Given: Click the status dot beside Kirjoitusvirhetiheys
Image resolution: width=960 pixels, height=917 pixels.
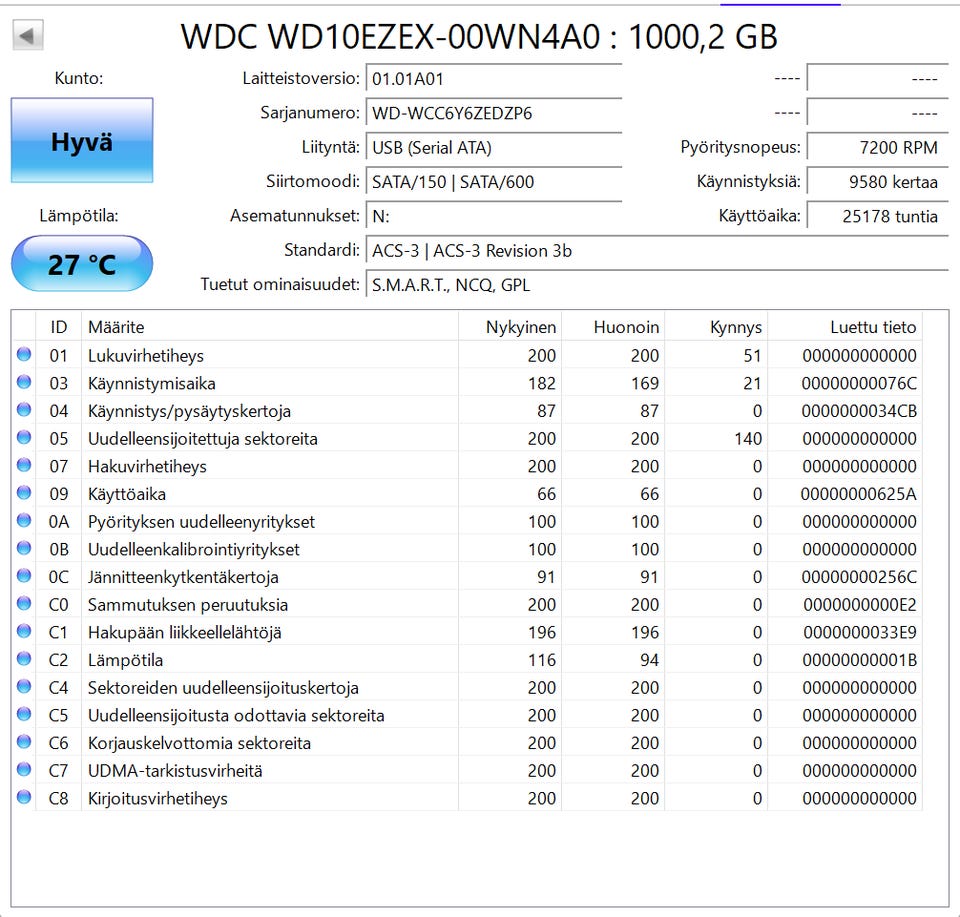Looking at the screenshot, I should tap(24, 797).
